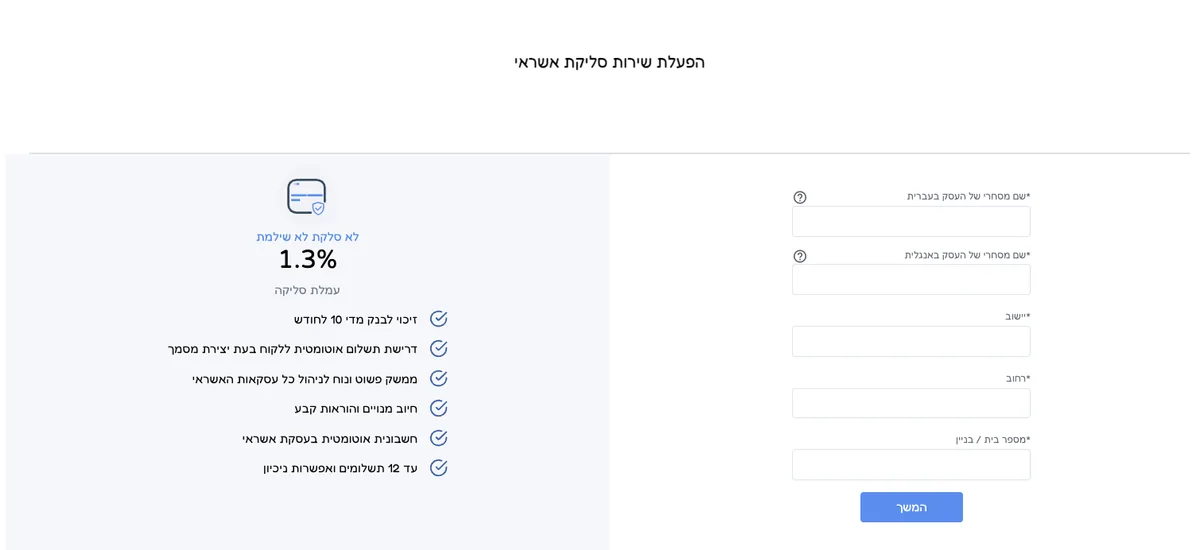1200x550 pixels.
Task: Click the הפעלת שירות סליקת אשראי heading
Action: tap(610, 62)
